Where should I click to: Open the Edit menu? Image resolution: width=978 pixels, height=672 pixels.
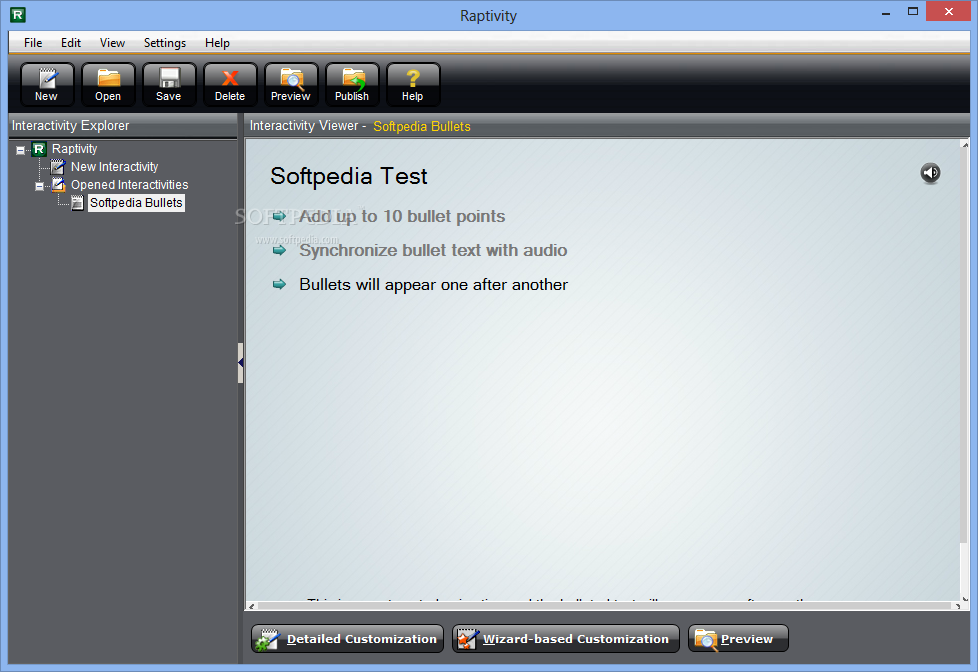point(70,43)
